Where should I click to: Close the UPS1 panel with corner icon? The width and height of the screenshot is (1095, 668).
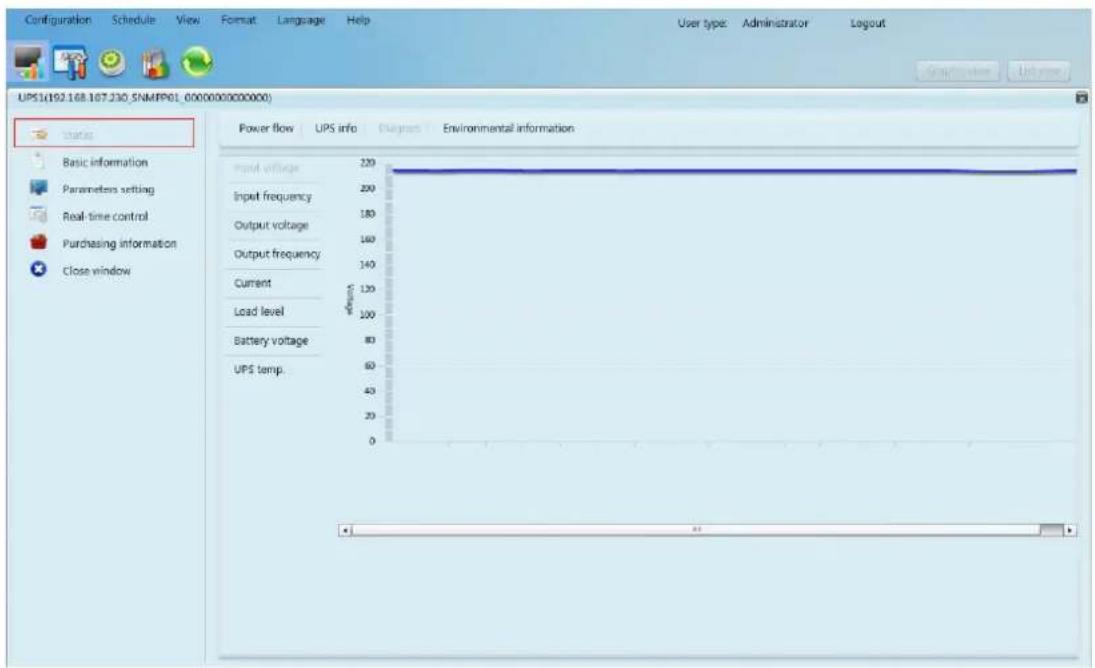[1081, 98]
